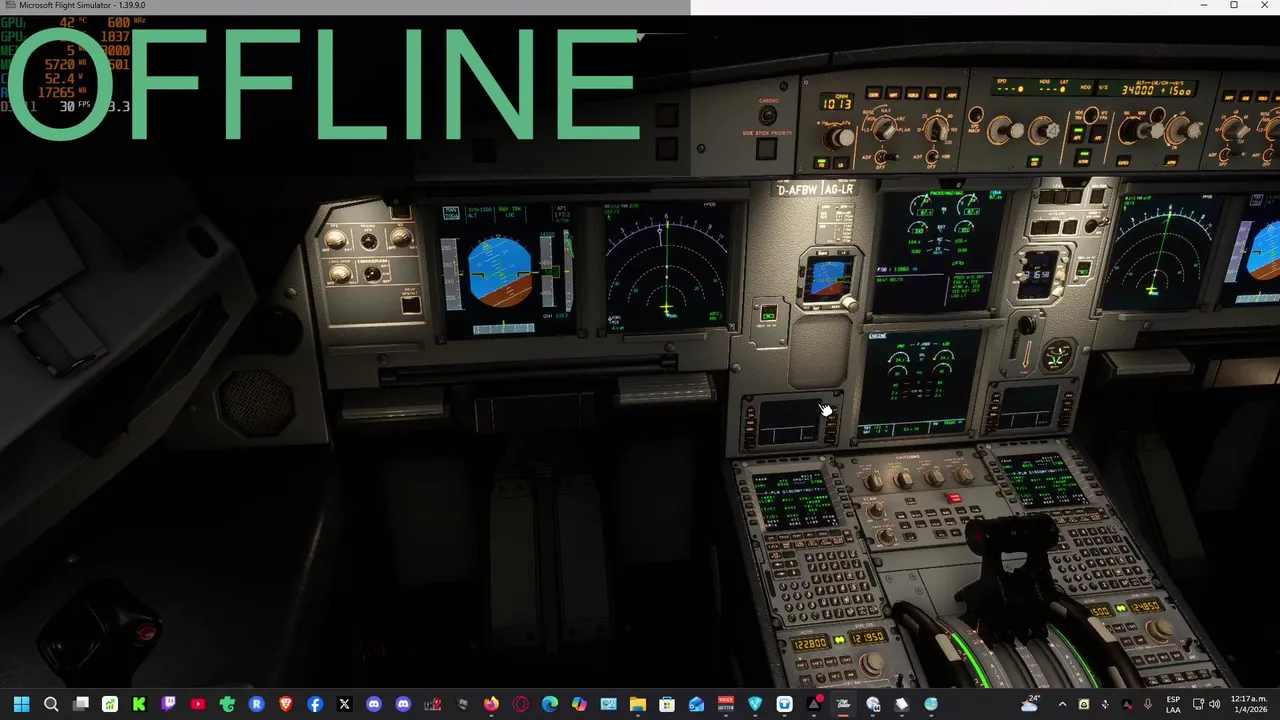This screenshot has width=1280, height=720.
Task: Open the YouTube taskbar icon
Action: (x=198, y=704)
